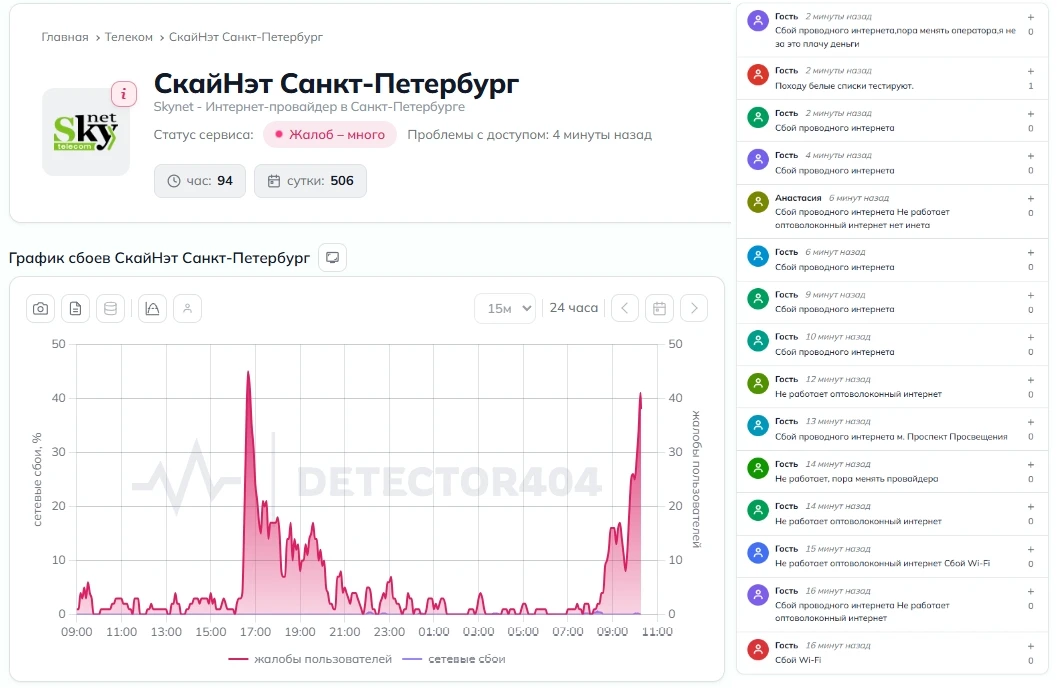The height and width of the screenshot is (691, 1059).
Task: Click the user icon in chart toolbar
Action: click(188, 309)
